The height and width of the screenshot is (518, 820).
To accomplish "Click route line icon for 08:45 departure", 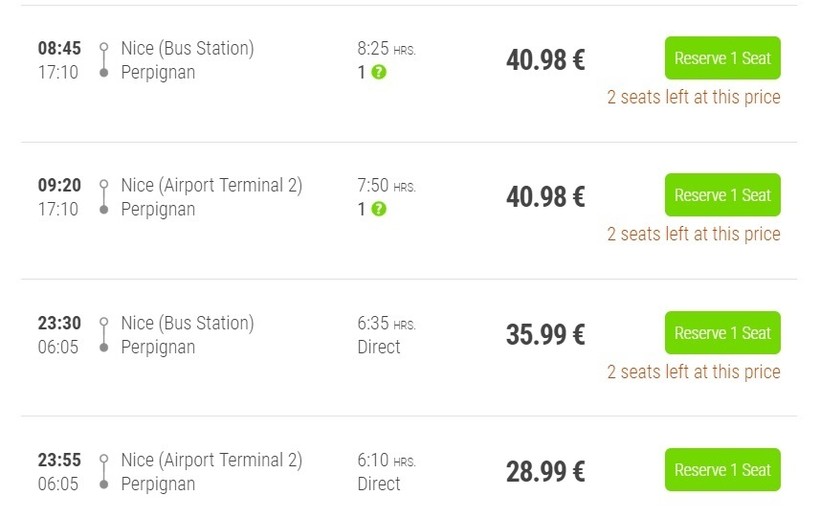I will click(103, 60).
